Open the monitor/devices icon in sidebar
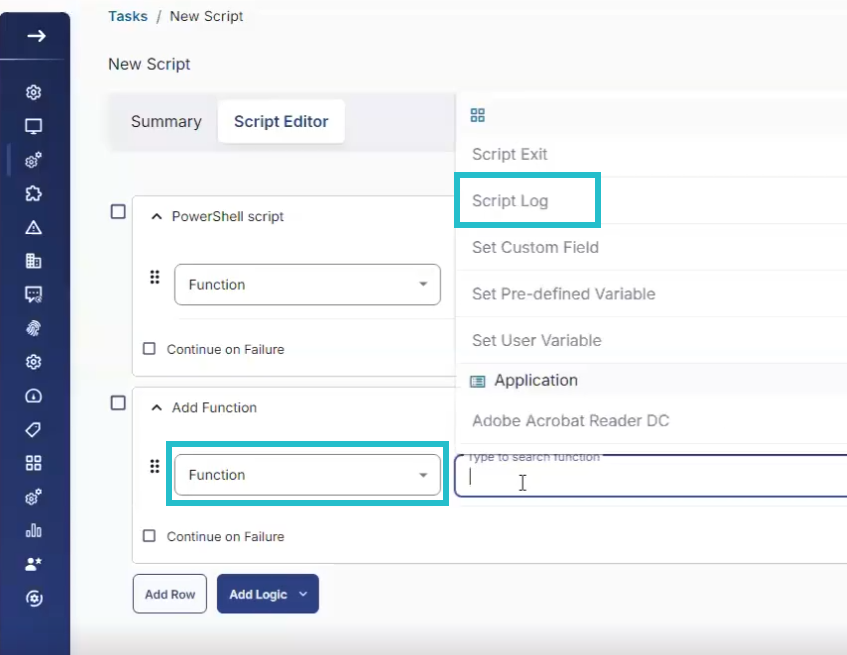Viewport: 847px width, 655px height. click(x=34, y=127)
